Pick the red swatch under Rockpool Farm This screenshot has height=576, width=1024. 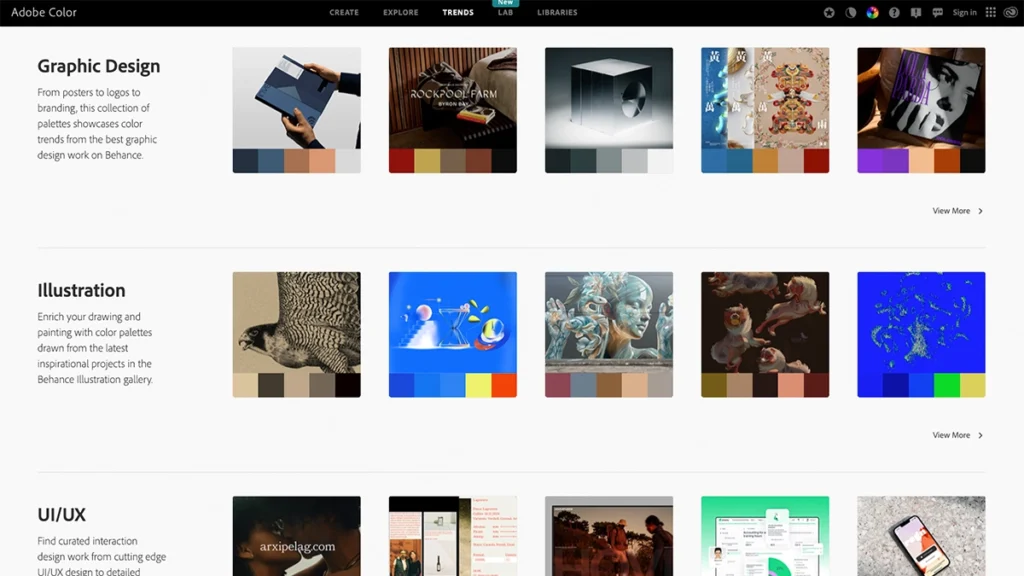pos(401,161)
